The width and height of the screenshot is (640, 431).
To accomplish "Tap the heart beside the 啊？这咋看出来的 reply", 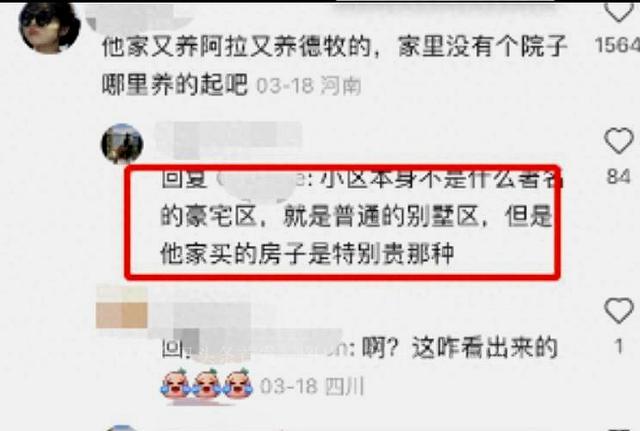I will tap(619, 311).
